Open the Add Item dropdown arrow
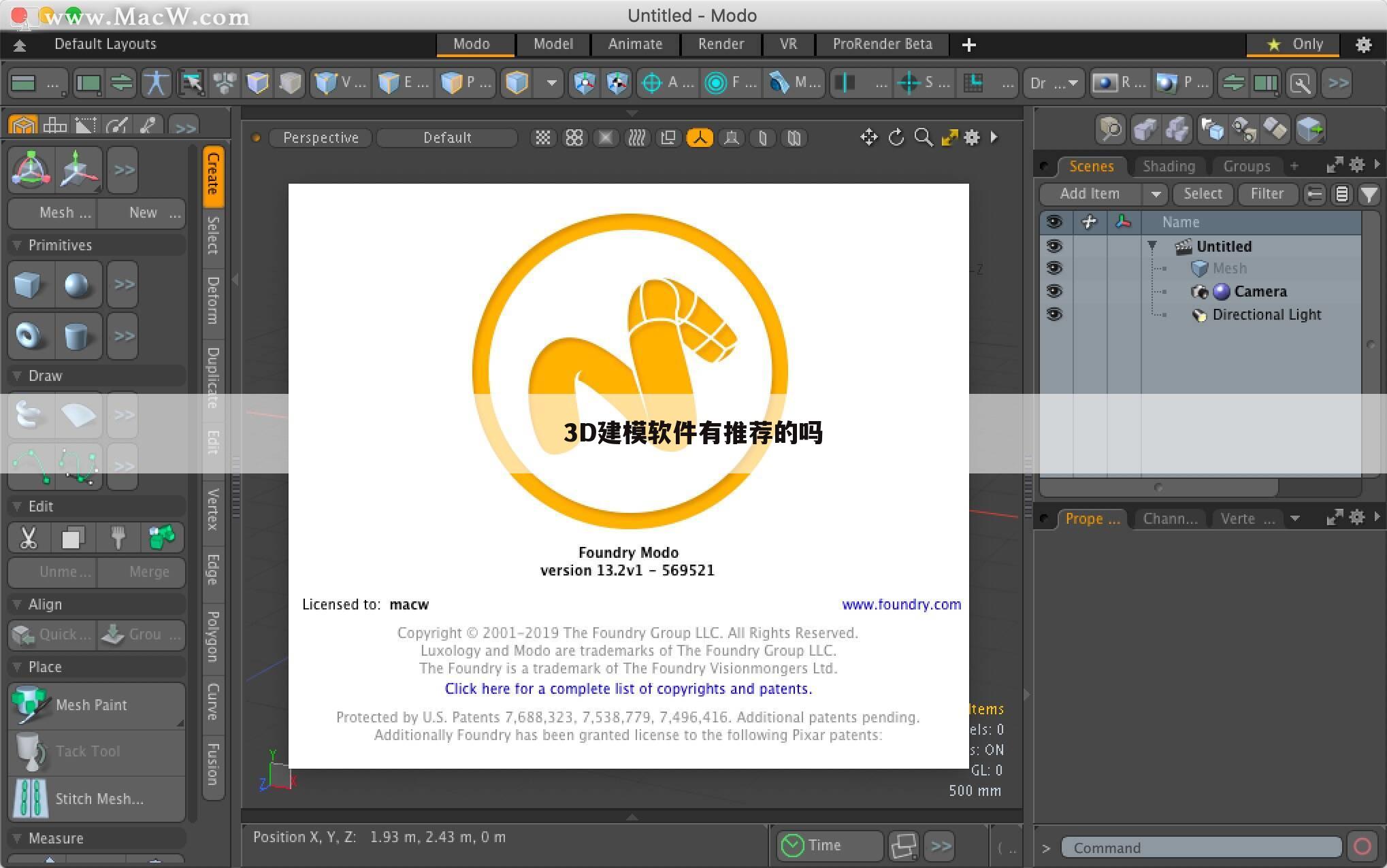Viewport: 1387px width, 868px height. pos(1155,194)
